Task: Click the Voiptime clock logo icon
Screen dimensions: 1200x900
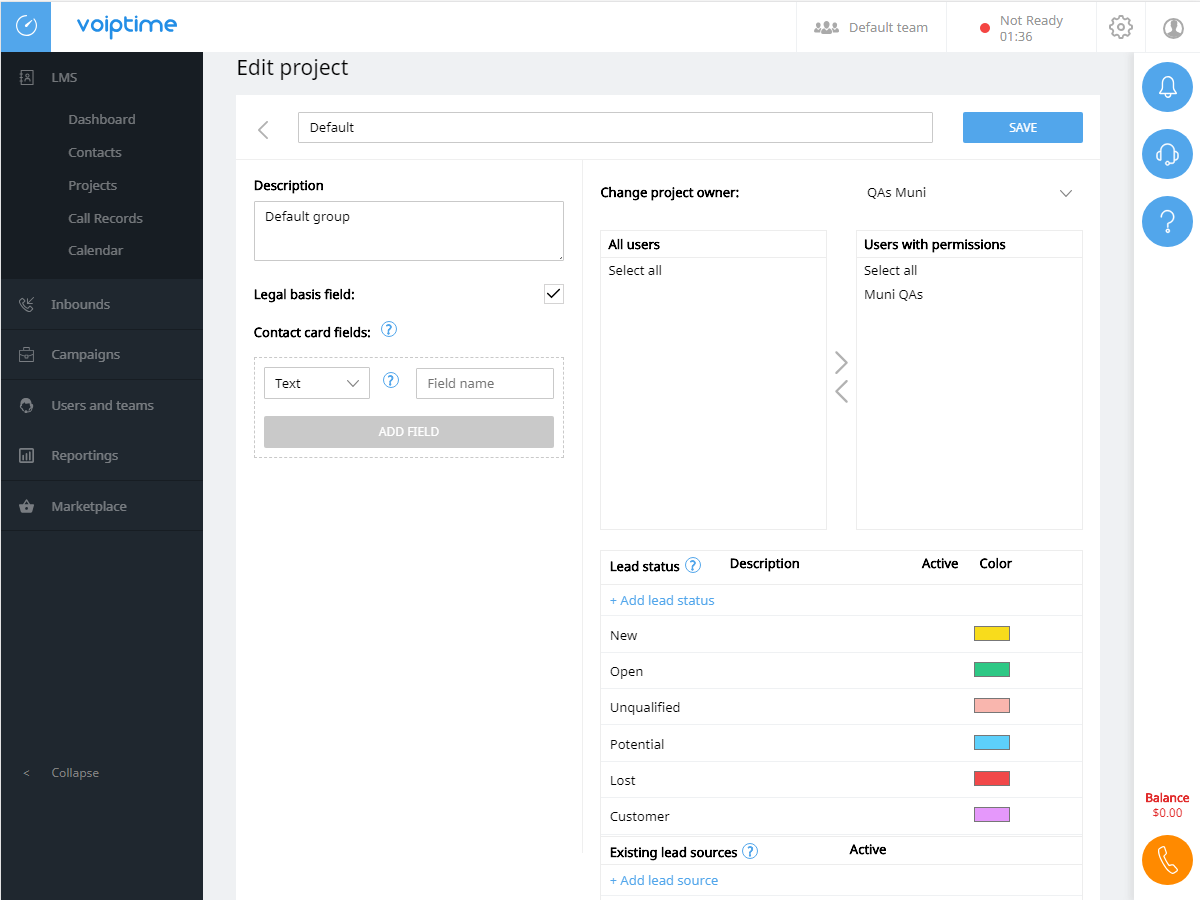Action: click(26, 27)
